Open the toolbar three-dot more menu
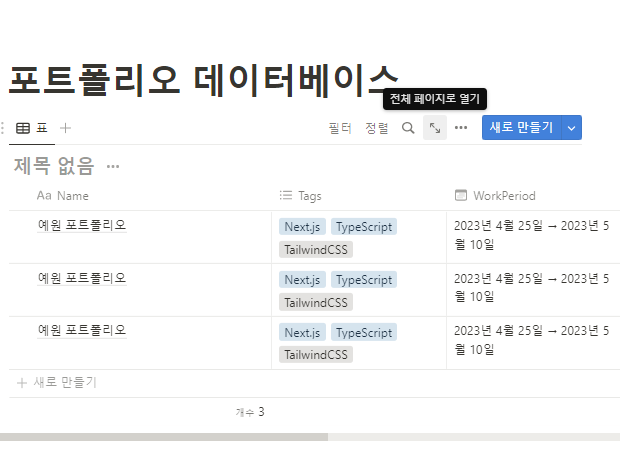Viewport: 620px width, 474px height. pos(461,128)
